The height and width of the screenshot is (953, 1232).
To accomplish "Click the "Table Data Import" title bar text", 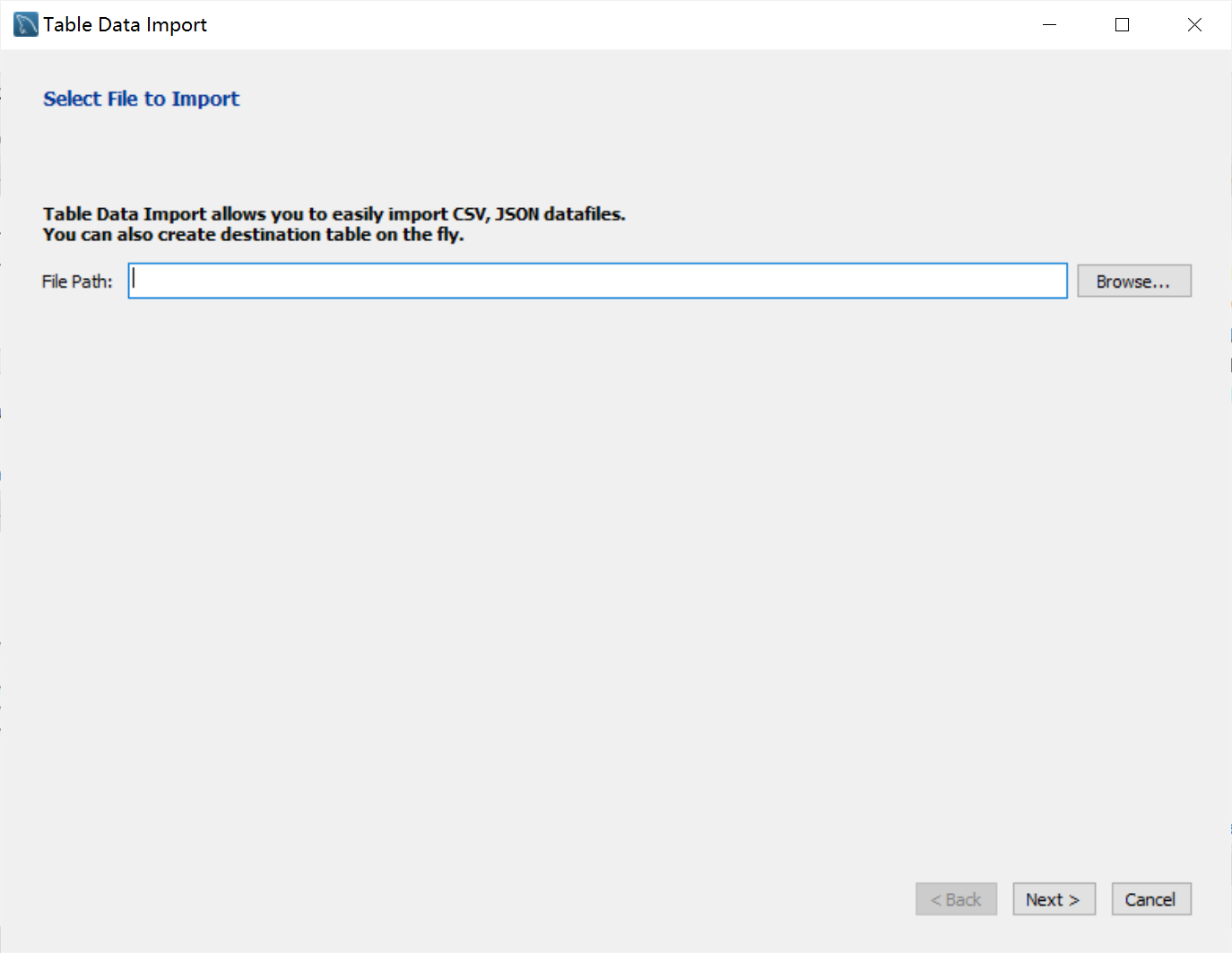I will pos(125,25).
